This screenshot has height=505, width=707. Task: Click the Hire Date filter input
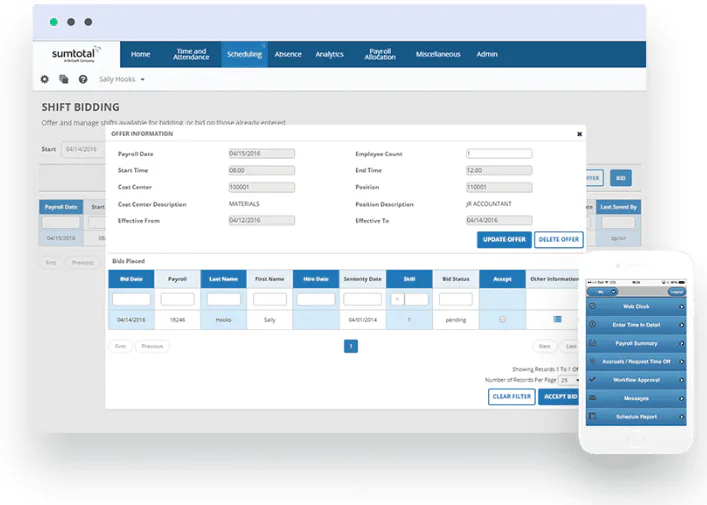[x=316, y=299]
